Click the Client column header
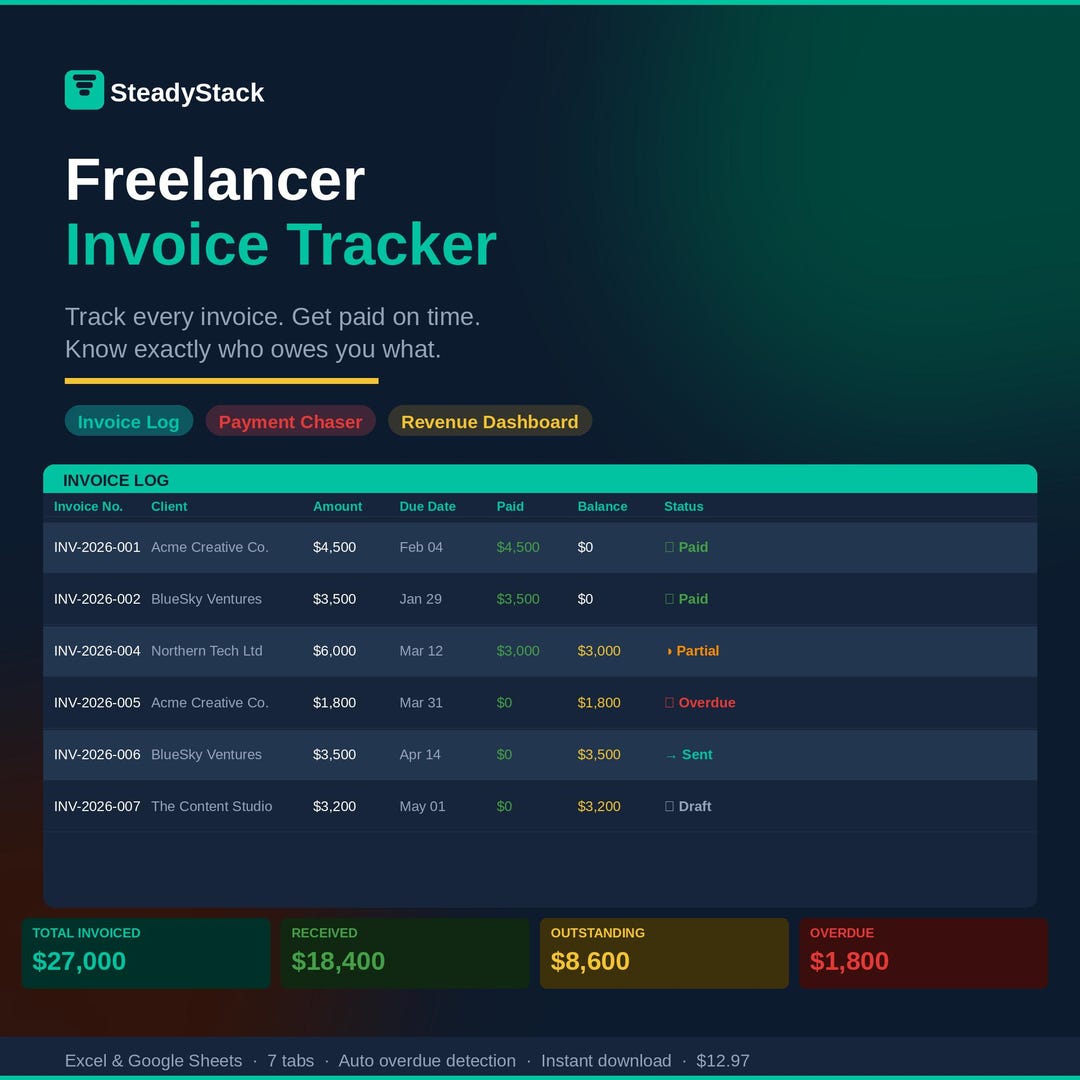This screenshot has height=1080, width=1080. tap(169, 506)
